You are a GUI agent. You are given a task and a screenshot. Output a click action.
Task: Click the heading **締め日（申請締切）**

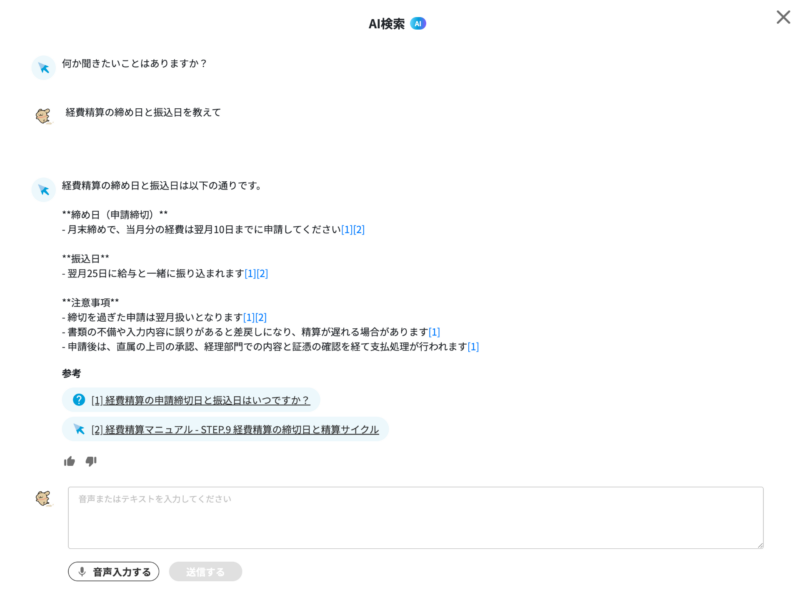(115, 215)
